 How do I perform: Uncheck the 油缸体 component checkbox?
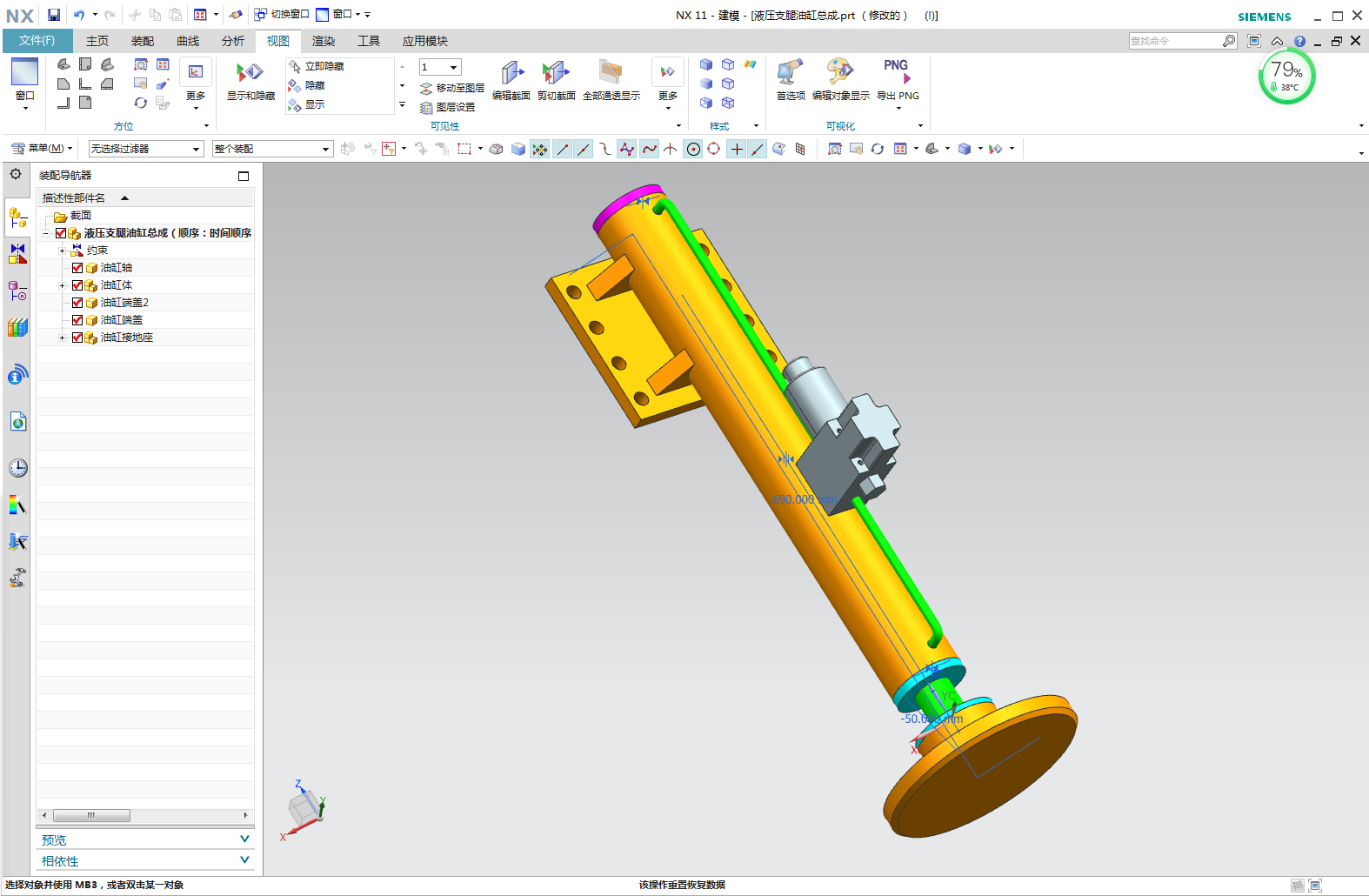click(77, 285)
